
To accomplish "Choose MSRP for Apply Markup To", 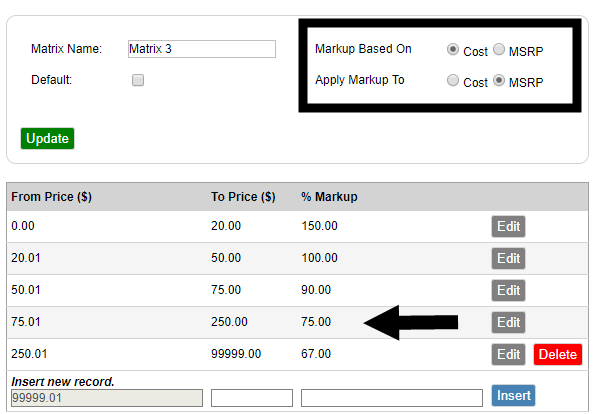I will pos(499,80).
